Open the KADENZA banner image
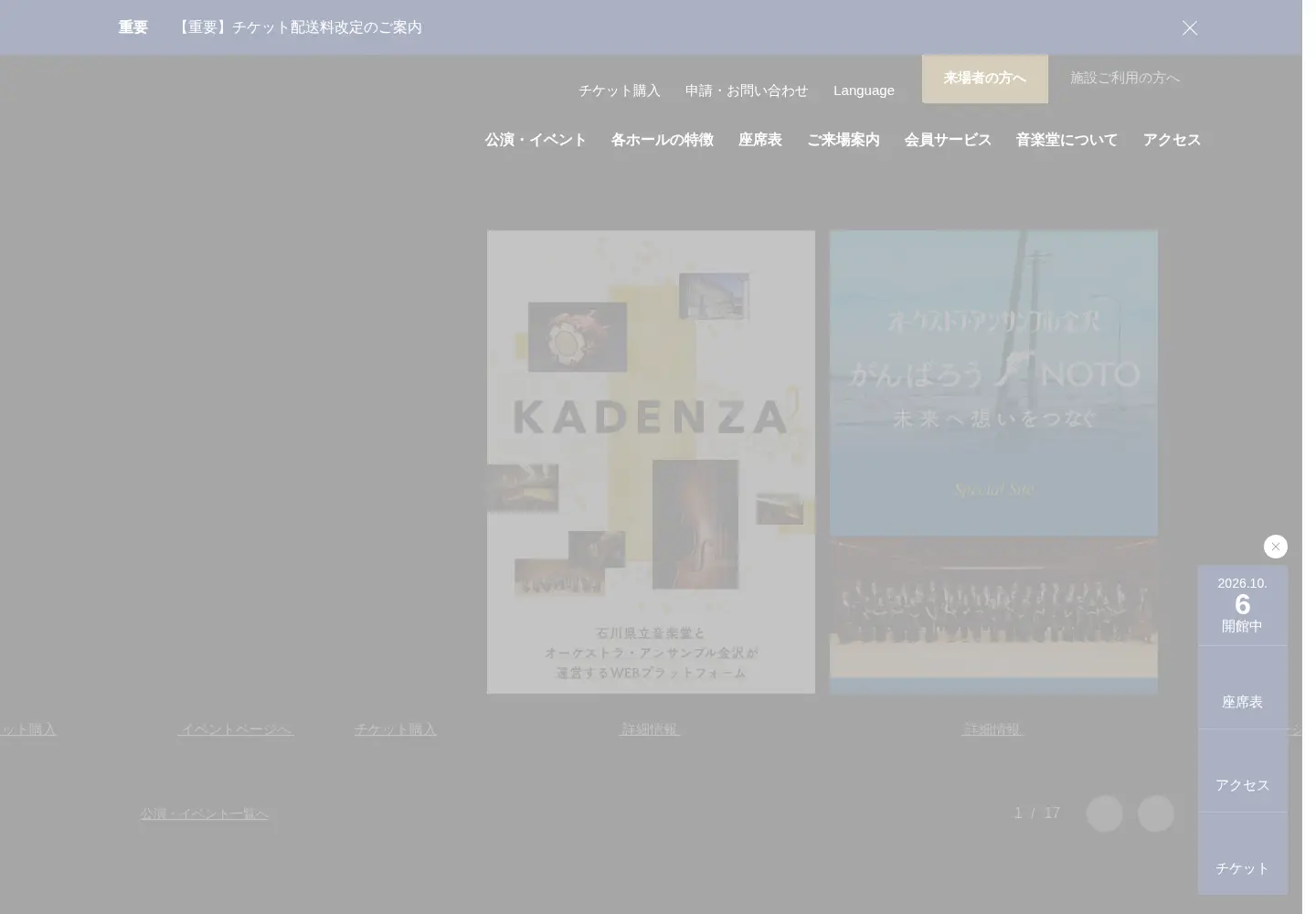 click(651, 462)
